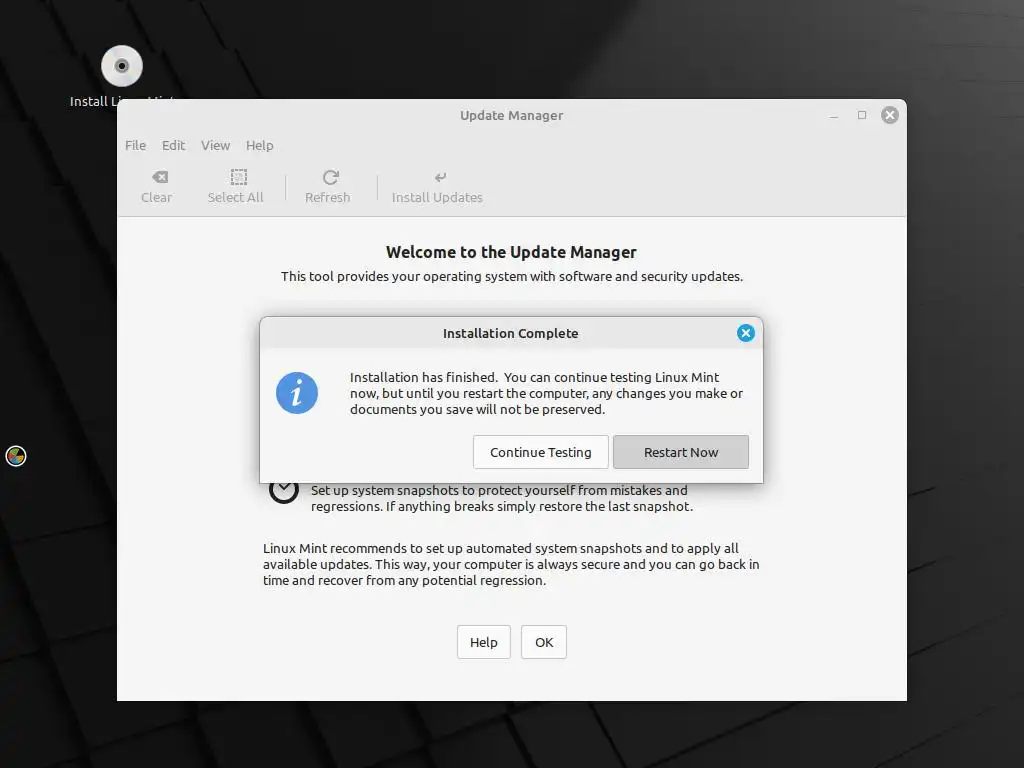Minimize the Update Manager window
Image resolution: width=1024 pixels, height=768 pixels.
point(833,116)
